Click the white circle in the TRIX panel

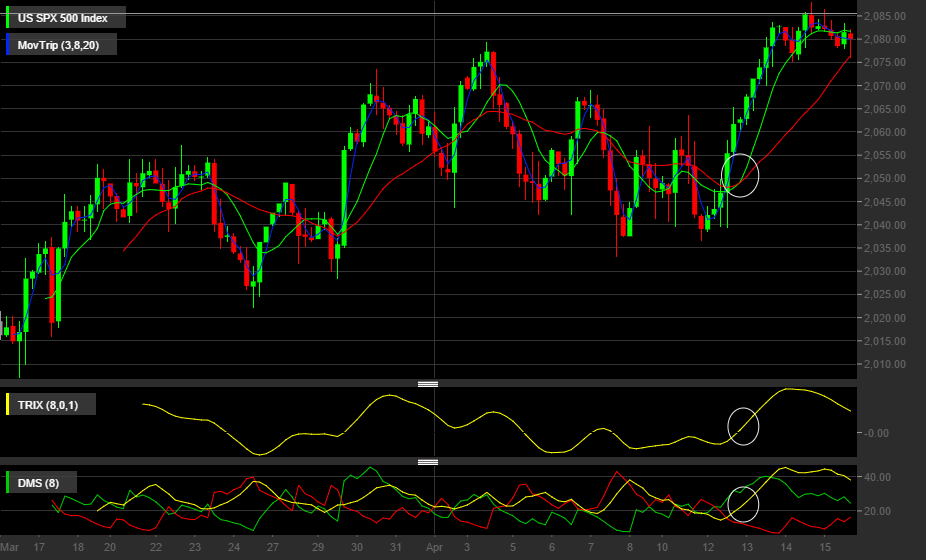coord(743,426)
